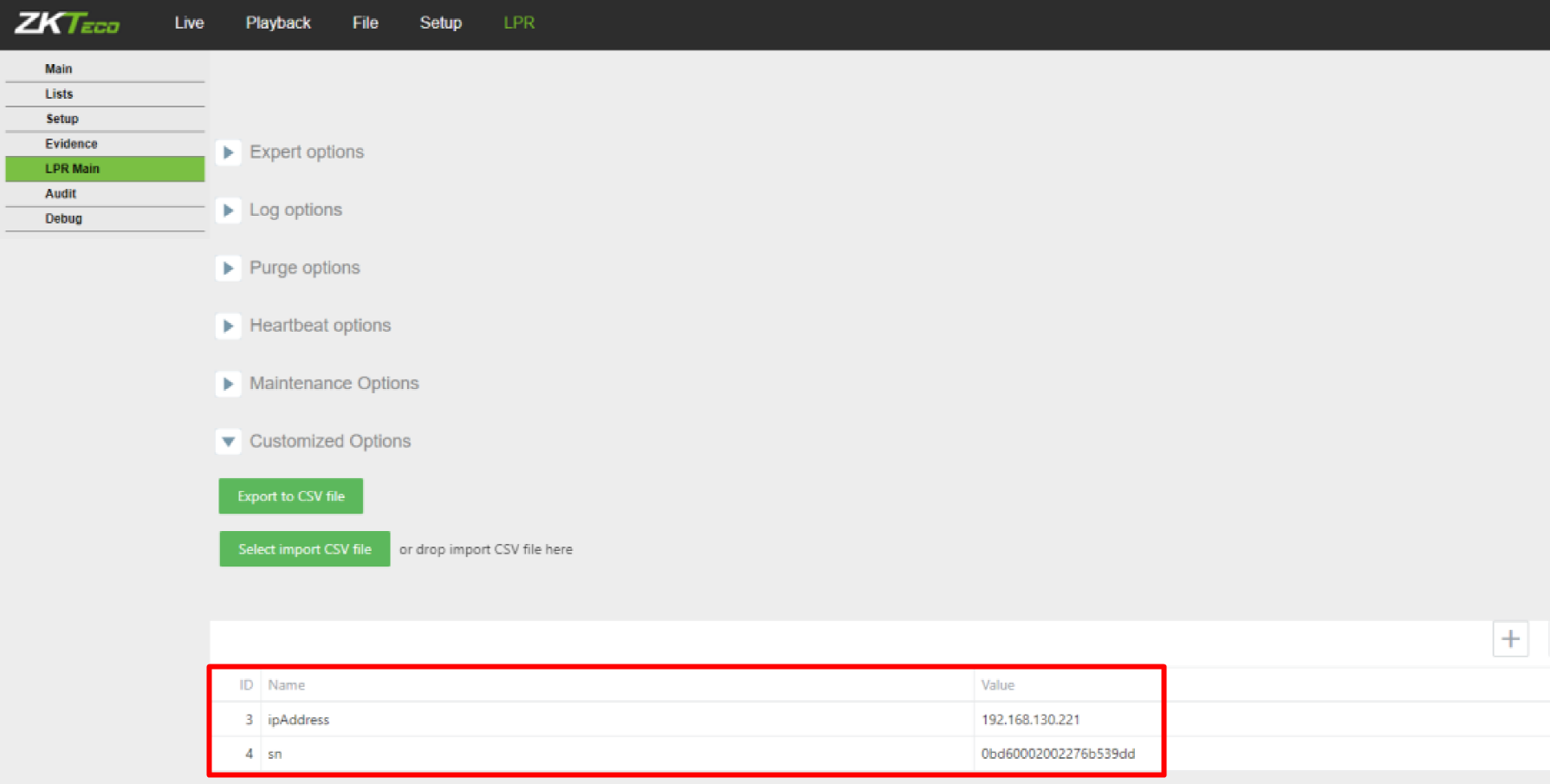Open the Debug sidebar page
Image resolution: width=1550 pixels, height=784 pixels.
(105, 219)
